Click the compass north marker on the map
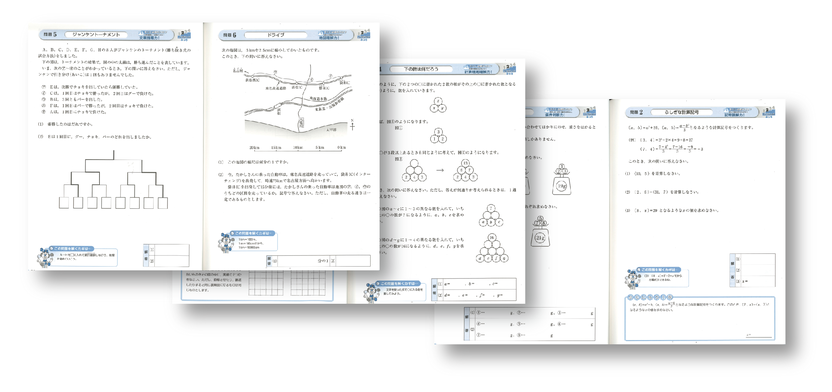The image size is (832, 392). pos(352,126)
